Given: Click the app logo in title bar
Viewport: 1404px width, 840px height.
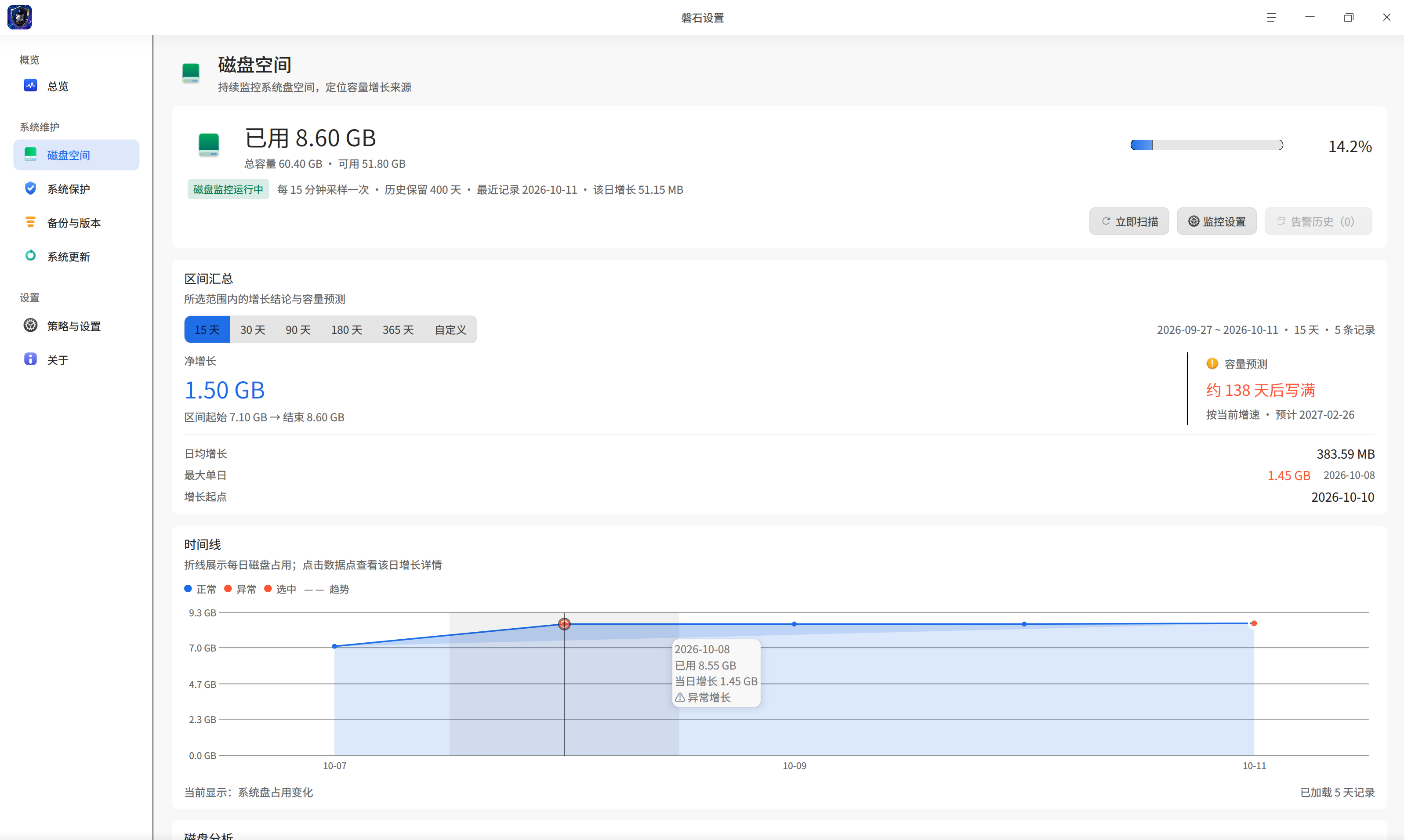Looking at the screenshot, I should tap(20, 18).
